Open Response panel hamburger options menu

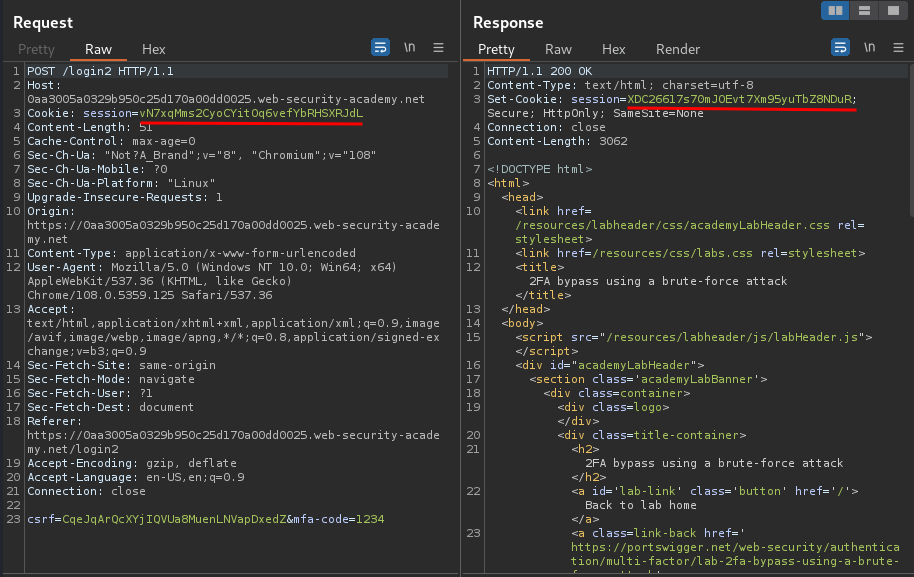[x=898, y=48]
